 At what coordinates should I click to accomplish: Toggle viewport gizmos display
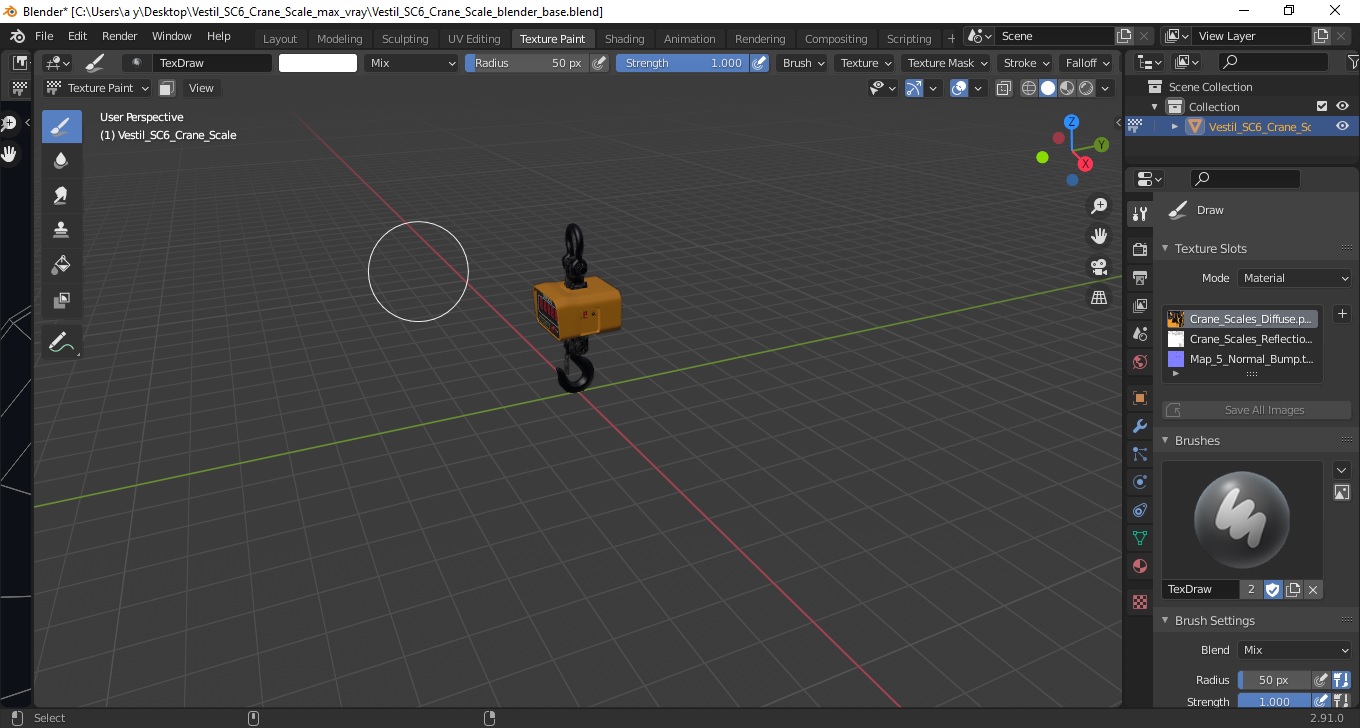click(x=913, y=88)
